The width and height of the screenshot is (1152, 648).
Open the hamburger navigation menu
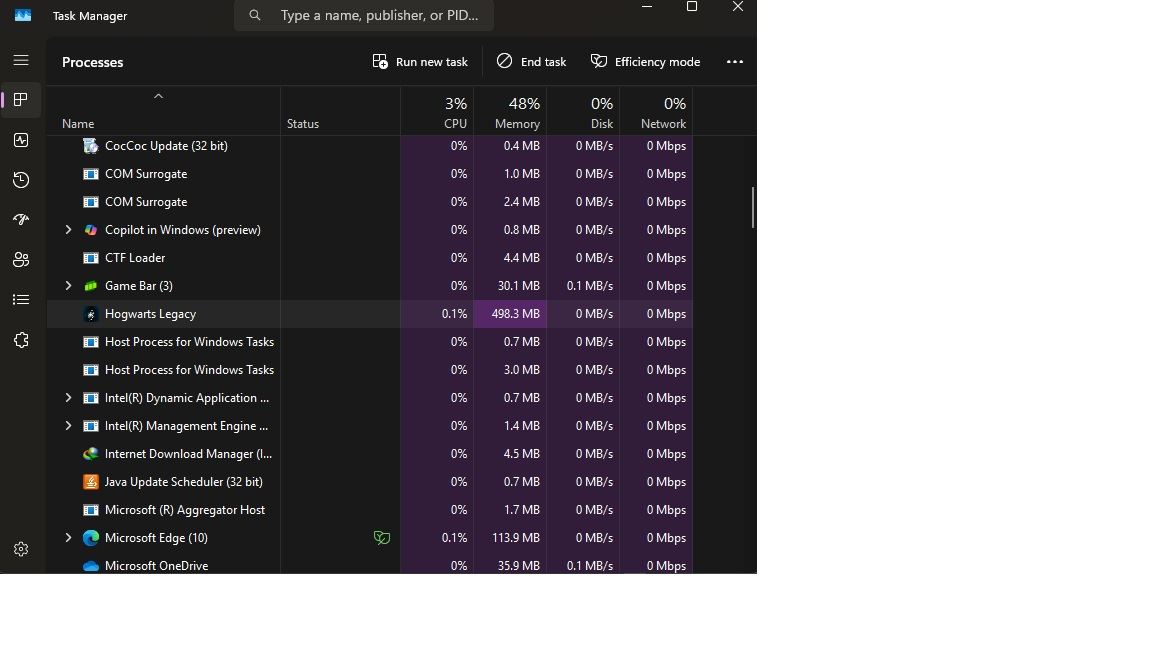pyautogui.click(x=21, y=61)
